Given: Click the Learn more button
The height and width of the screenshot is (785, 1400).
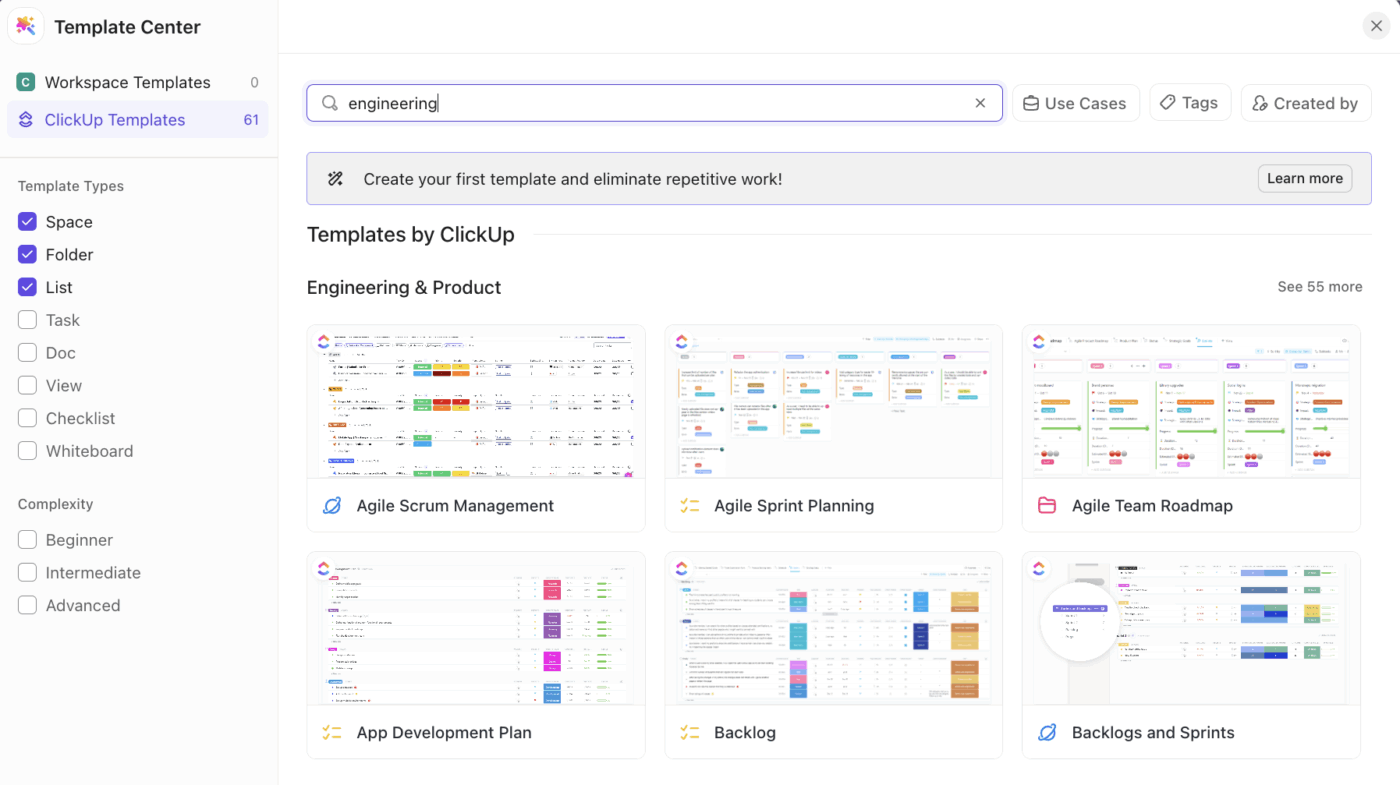Looking at the screenshot, I should pos(1305,179).
